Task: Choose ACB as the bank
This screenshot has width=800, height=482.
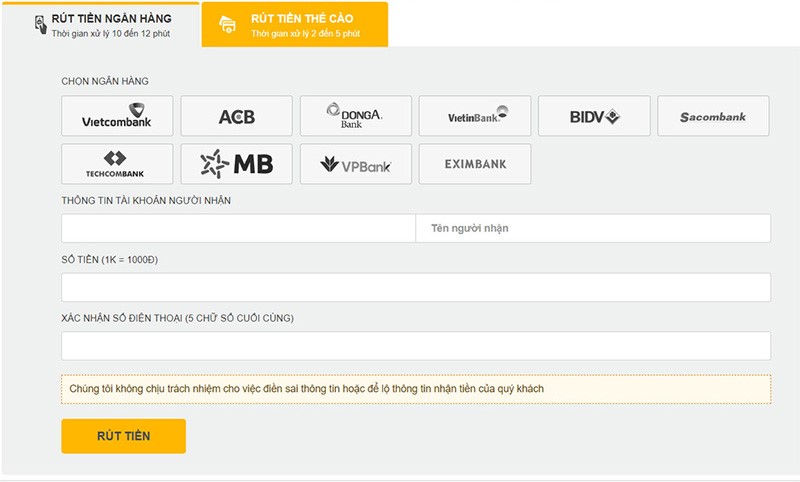Action: coord(236,116)
